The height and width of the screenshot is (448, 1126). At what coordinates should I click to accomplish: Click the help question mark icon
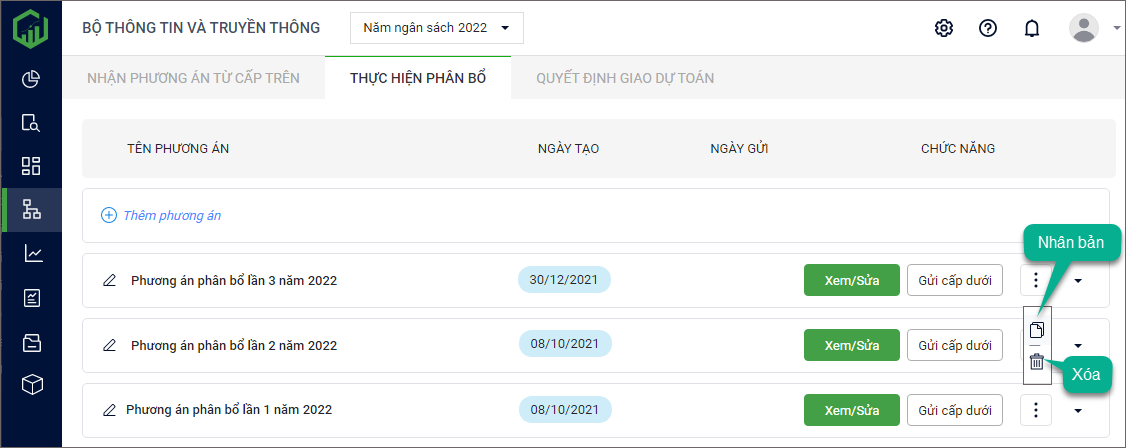tap(988, 28)
